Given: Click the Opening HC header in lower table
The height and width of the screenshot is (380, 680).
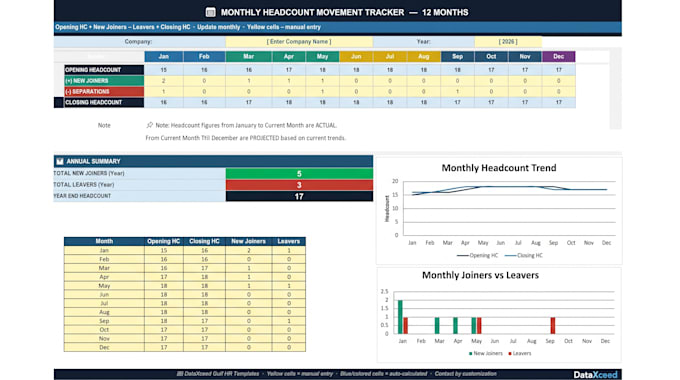Looking at the screenshot, I should (x=163, y=241).
